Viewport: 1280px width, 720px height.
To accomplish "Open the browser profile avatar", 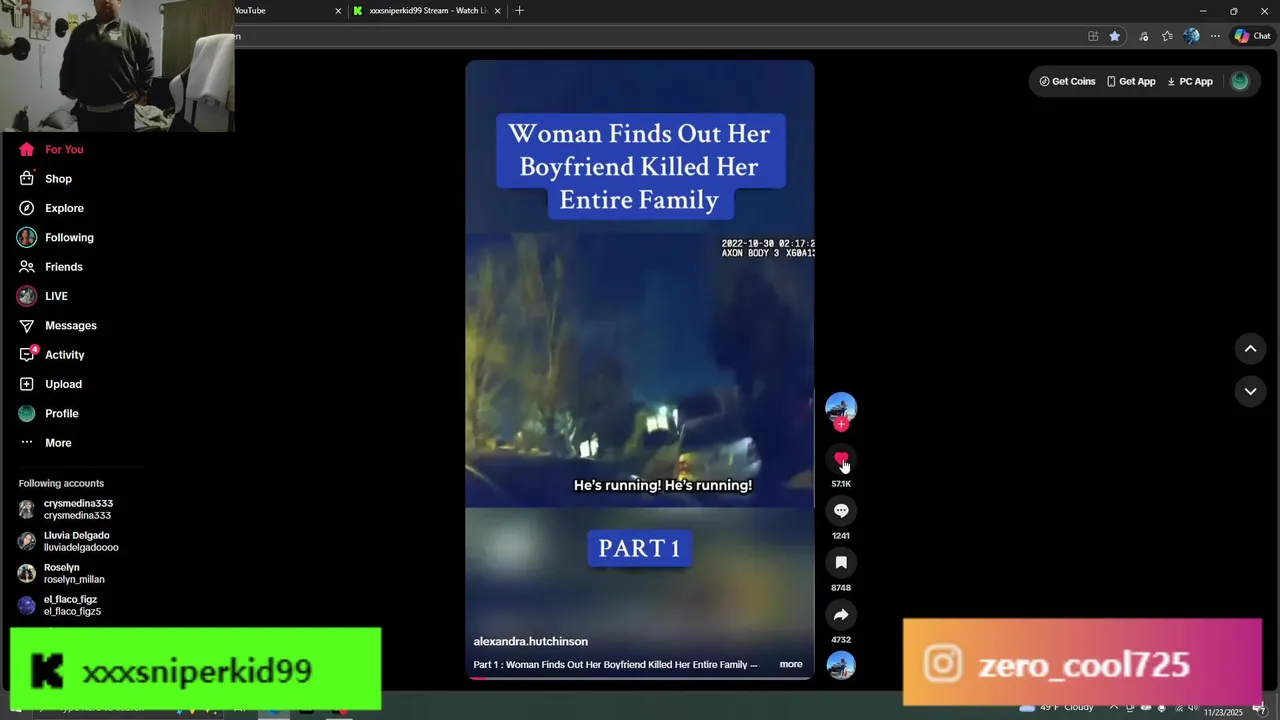I will coord(1191,36).
